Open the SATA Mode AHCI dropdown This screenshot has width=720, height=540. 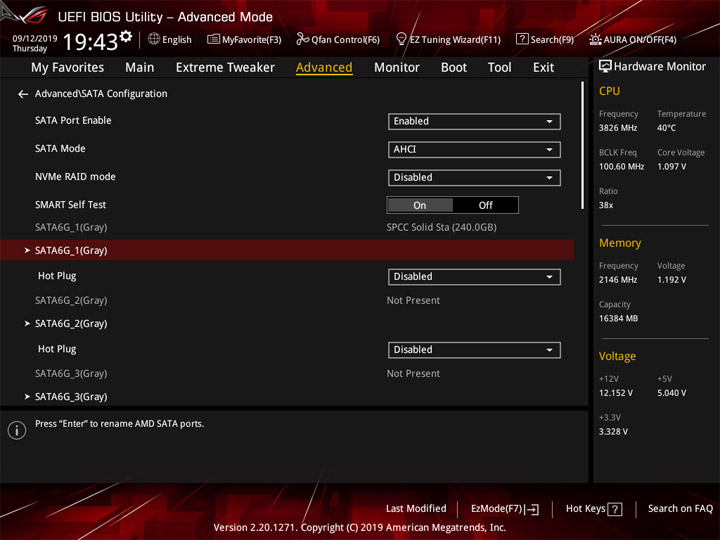[x=474, y=150]
